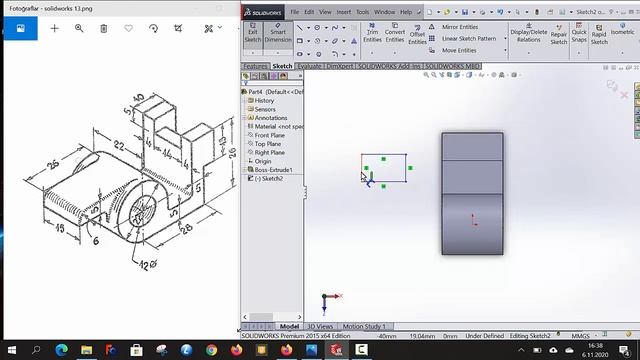Click the Save icon in SolidWorks toolbar

point(464,12)
